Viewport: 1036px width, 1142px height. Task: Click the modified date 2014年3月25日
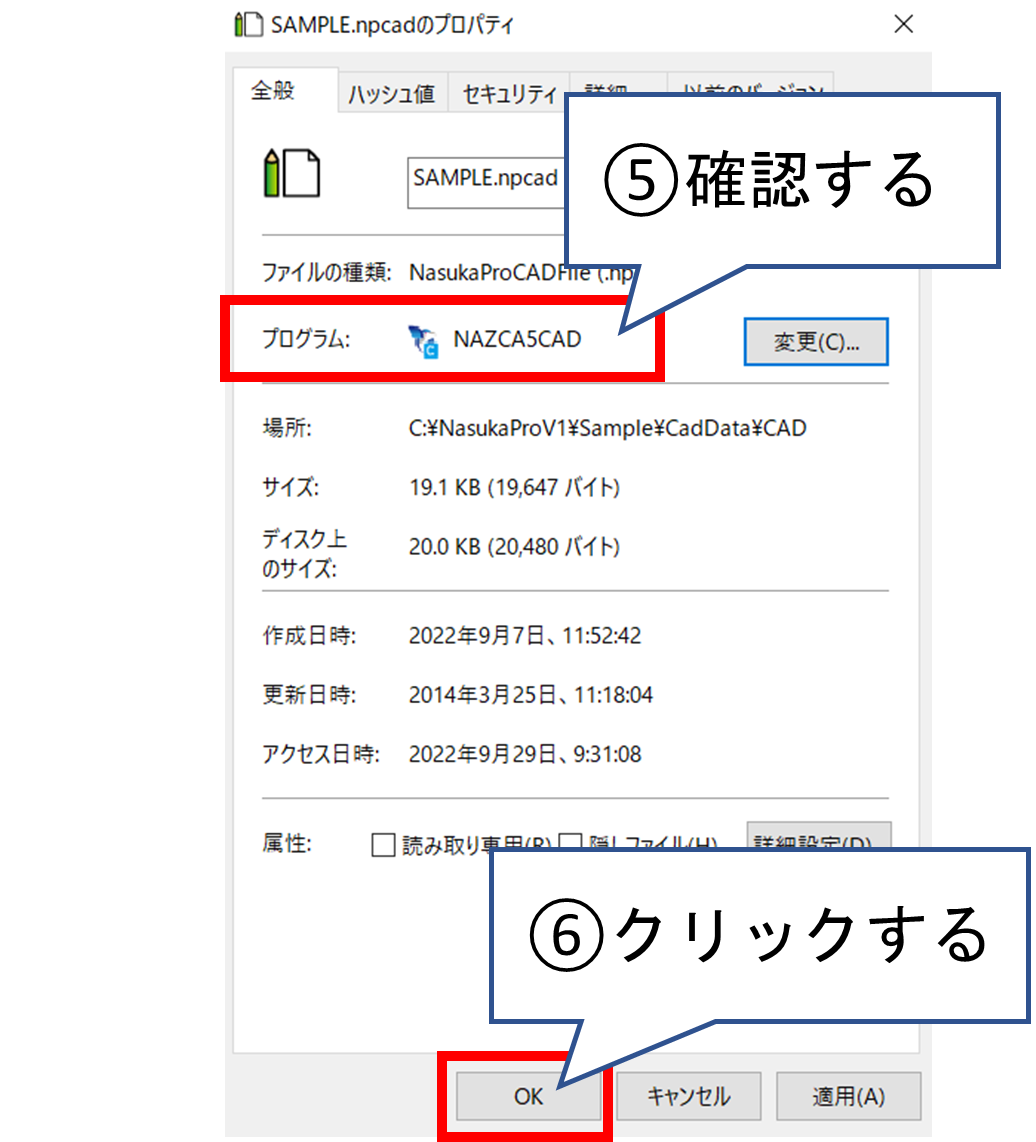pos(530,696)
